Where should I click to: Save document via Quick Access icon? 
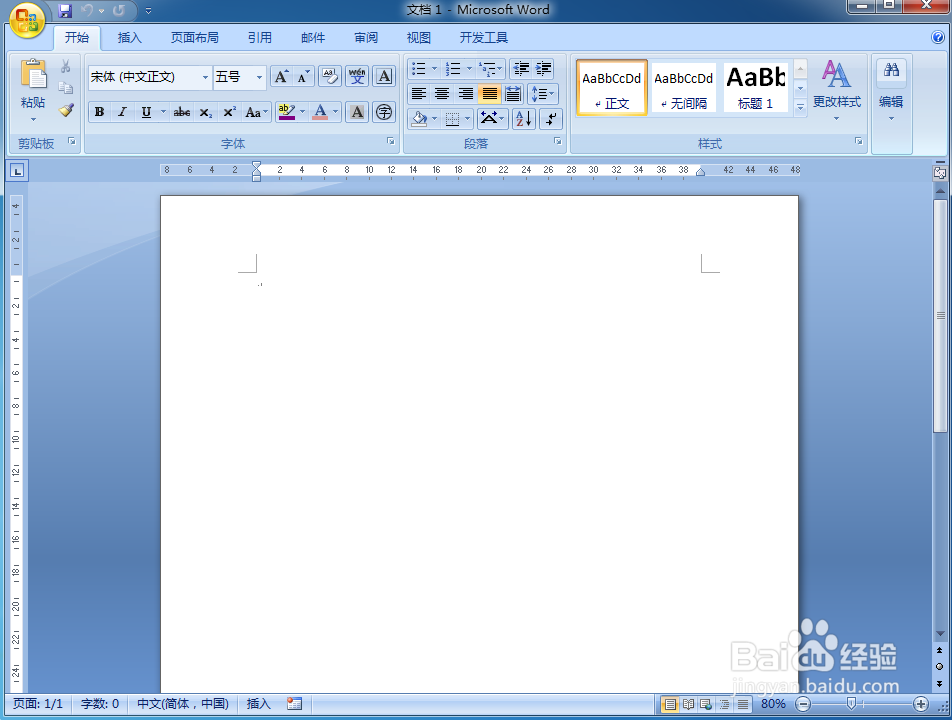click(x=65, y=11)
